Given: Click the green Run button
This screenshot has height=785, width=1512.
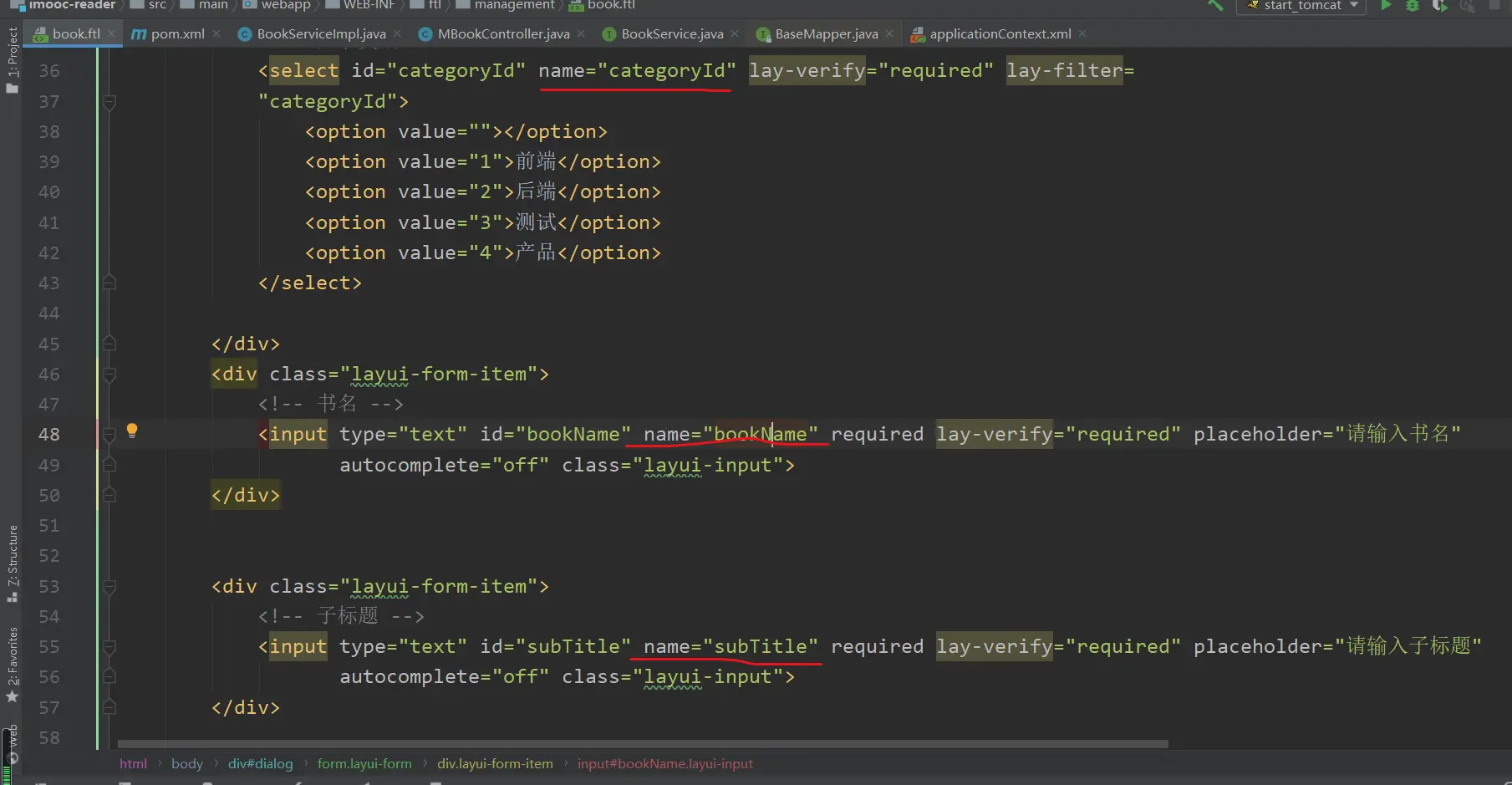Looking at the screenshot, I should pos(1385,5).
